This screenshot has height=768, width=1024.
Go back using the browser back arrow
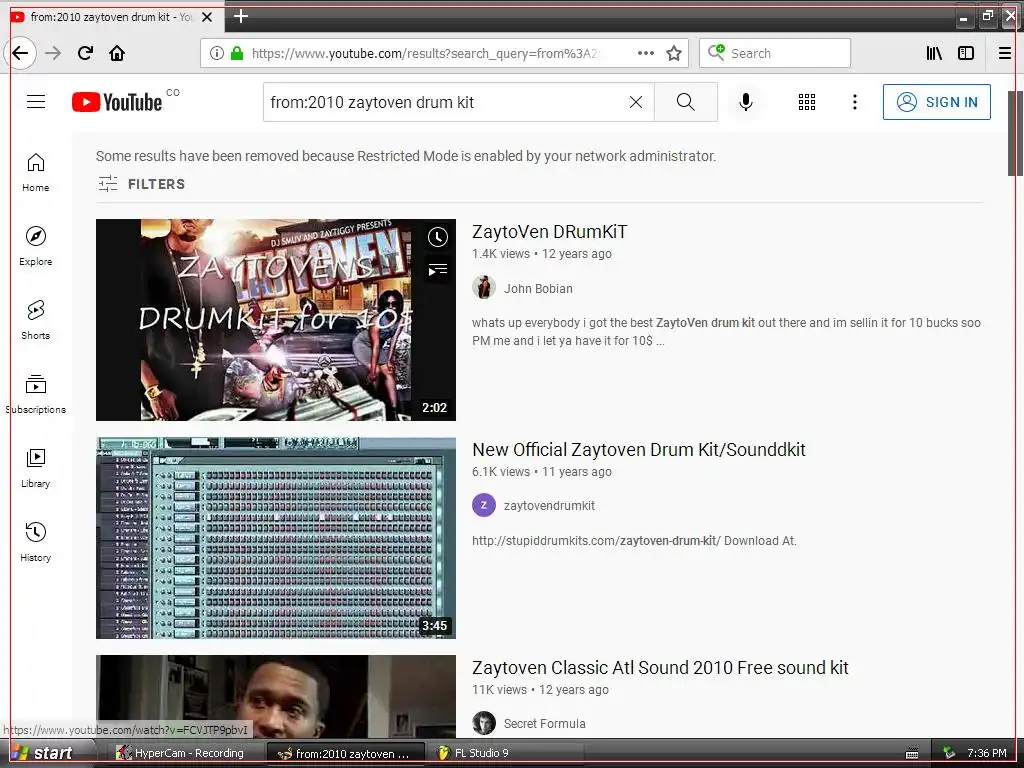pos(20,53)
